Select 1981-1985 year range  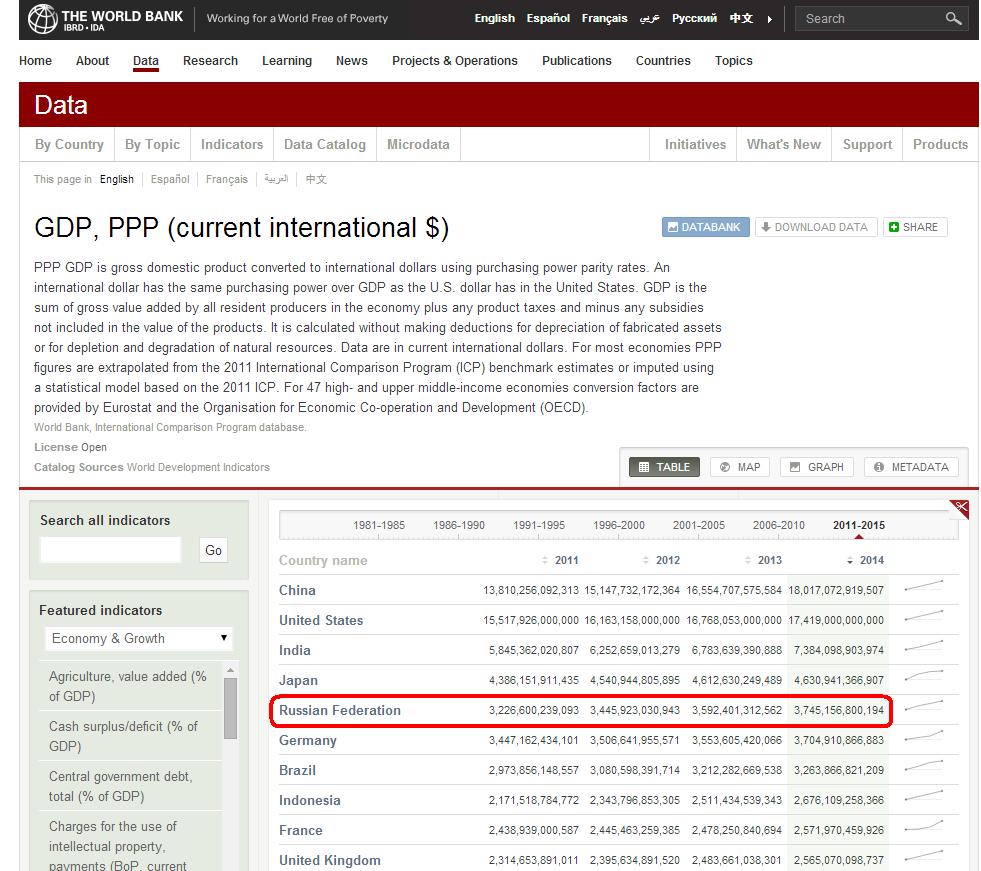click(379, 525)
